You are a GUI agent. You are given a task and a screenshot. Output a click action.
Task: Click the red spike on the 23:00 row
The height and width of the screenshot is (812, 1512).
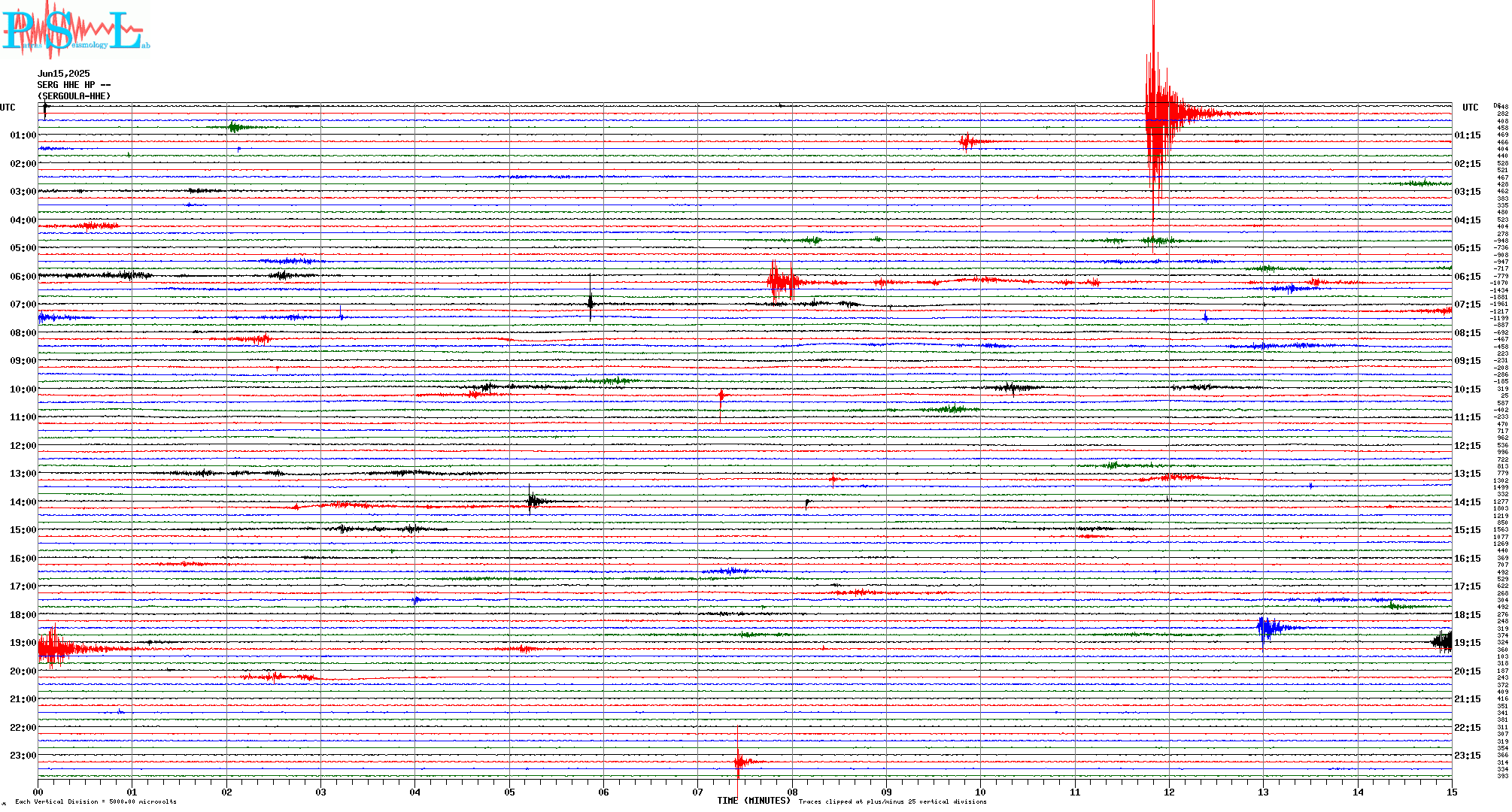(739, 761)
